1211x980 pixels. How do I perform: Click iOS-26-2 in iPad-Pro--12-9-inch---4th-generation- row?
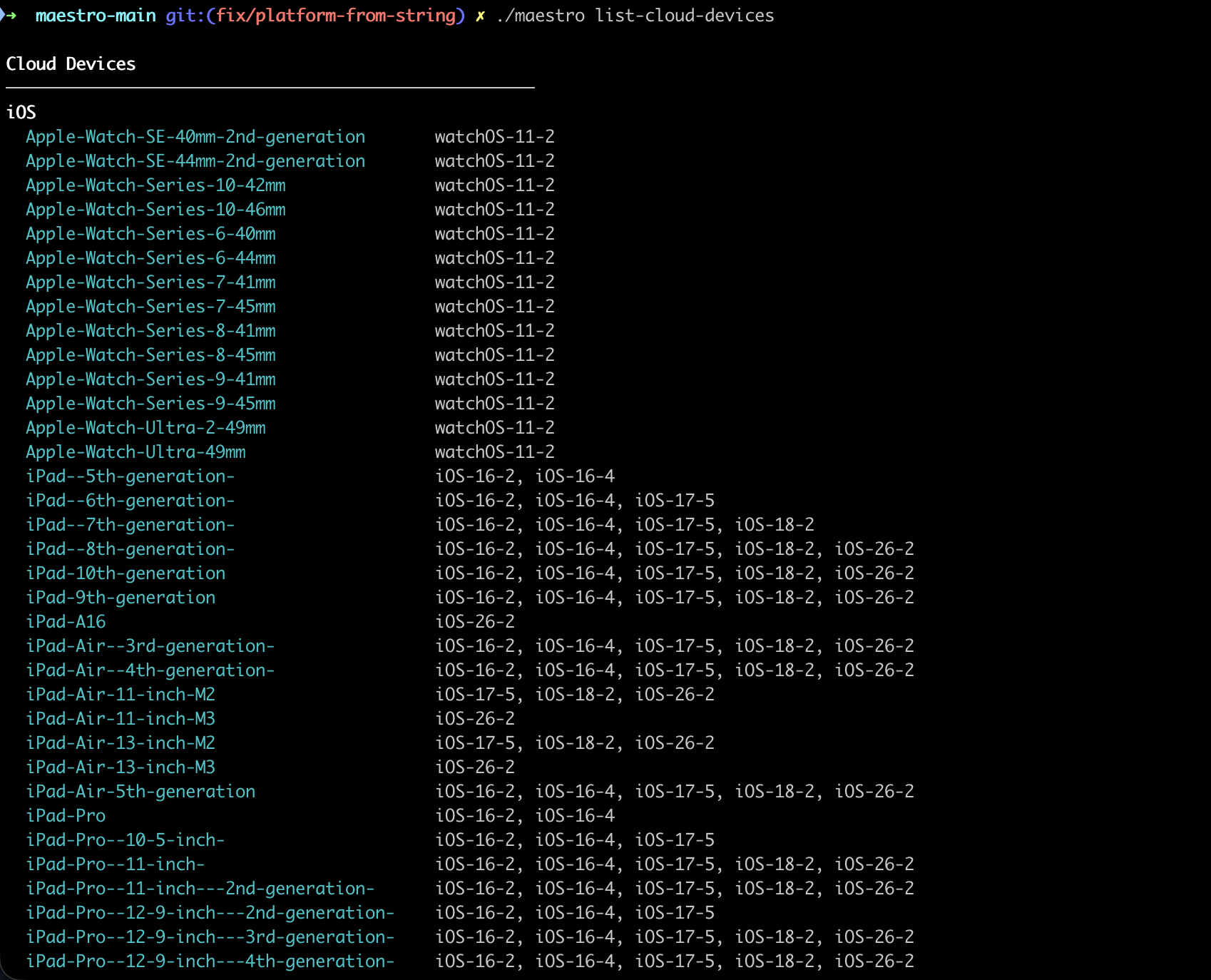tap(874, 961)
